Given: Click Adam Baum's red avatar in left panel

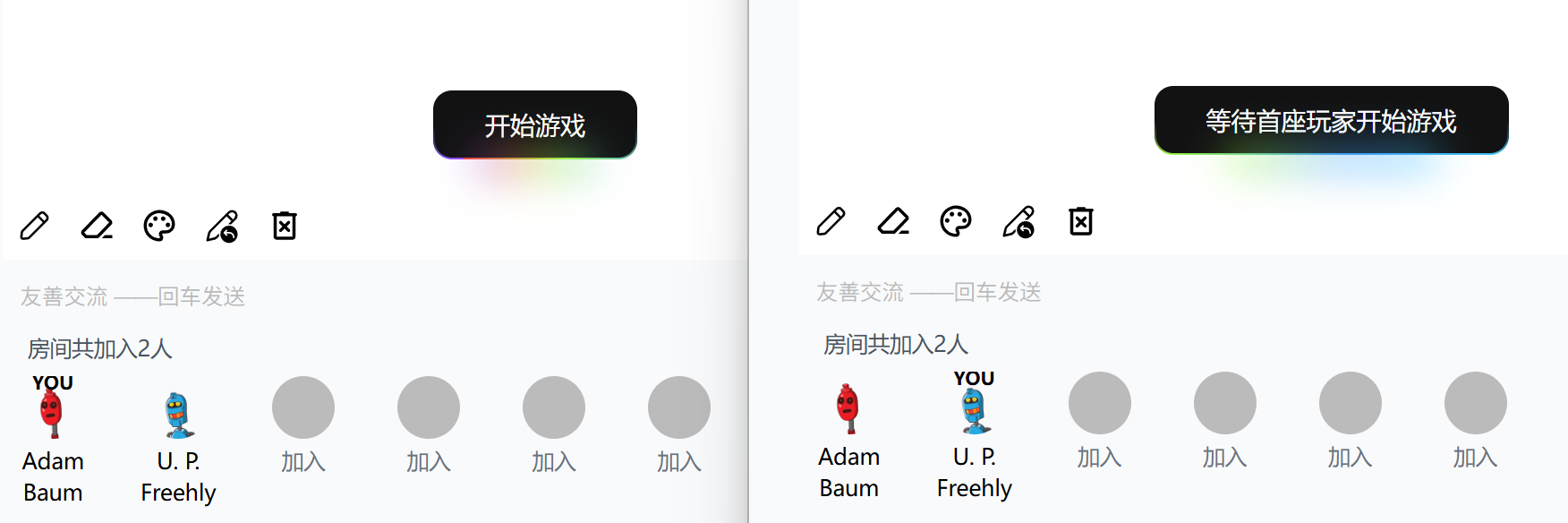Looking at the screenshot, I should pos(52,412).
